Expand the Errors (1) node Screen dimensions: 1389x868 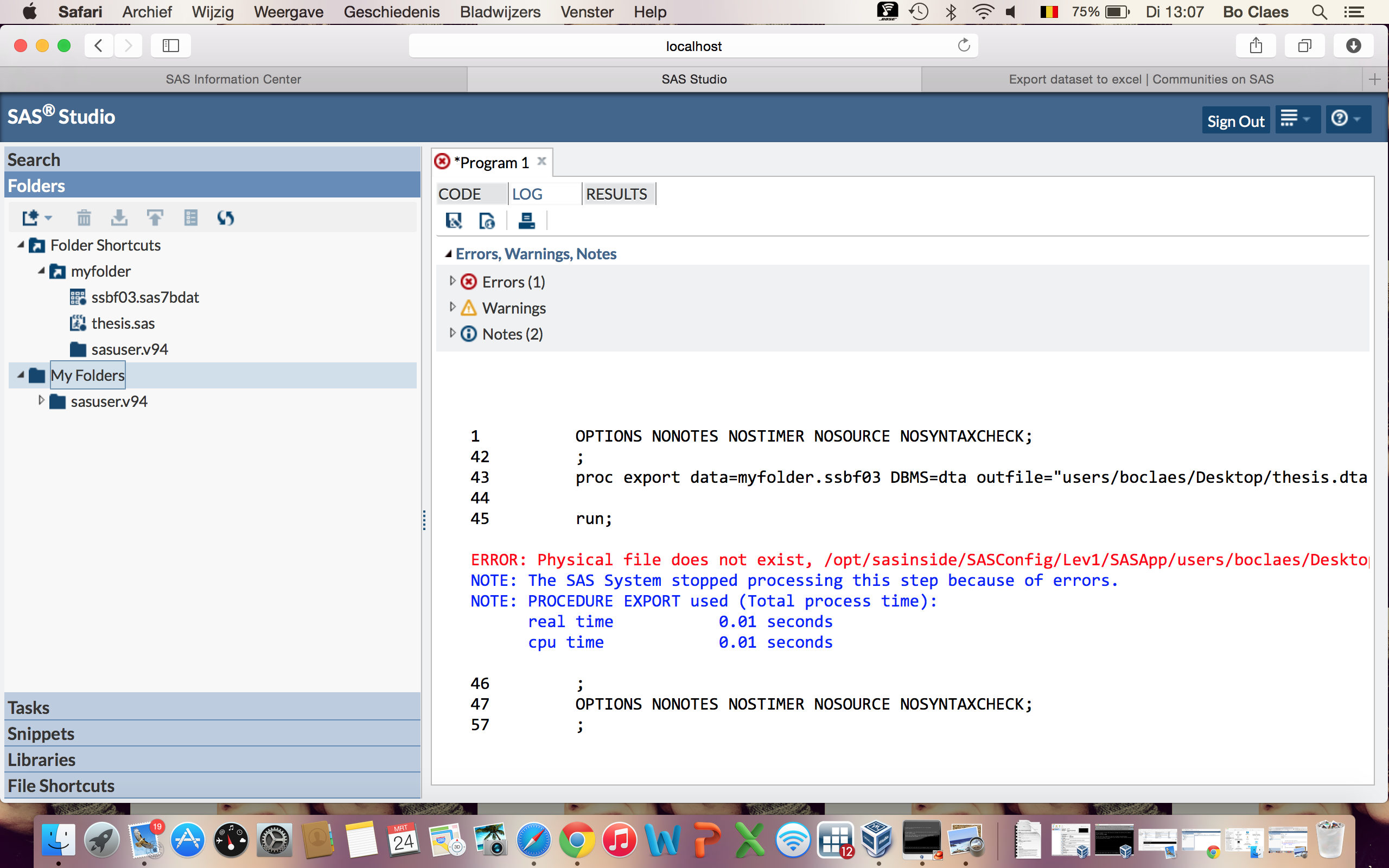click(453, 282)
